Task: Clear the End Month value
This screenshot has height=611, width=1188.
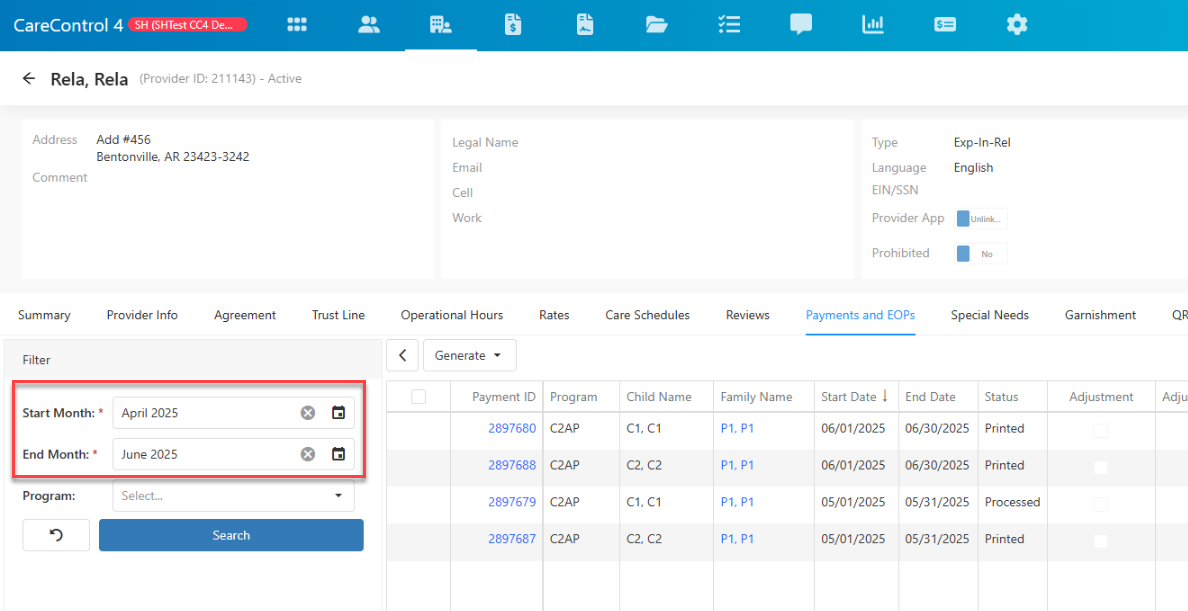Action: (x=308, y=454)
